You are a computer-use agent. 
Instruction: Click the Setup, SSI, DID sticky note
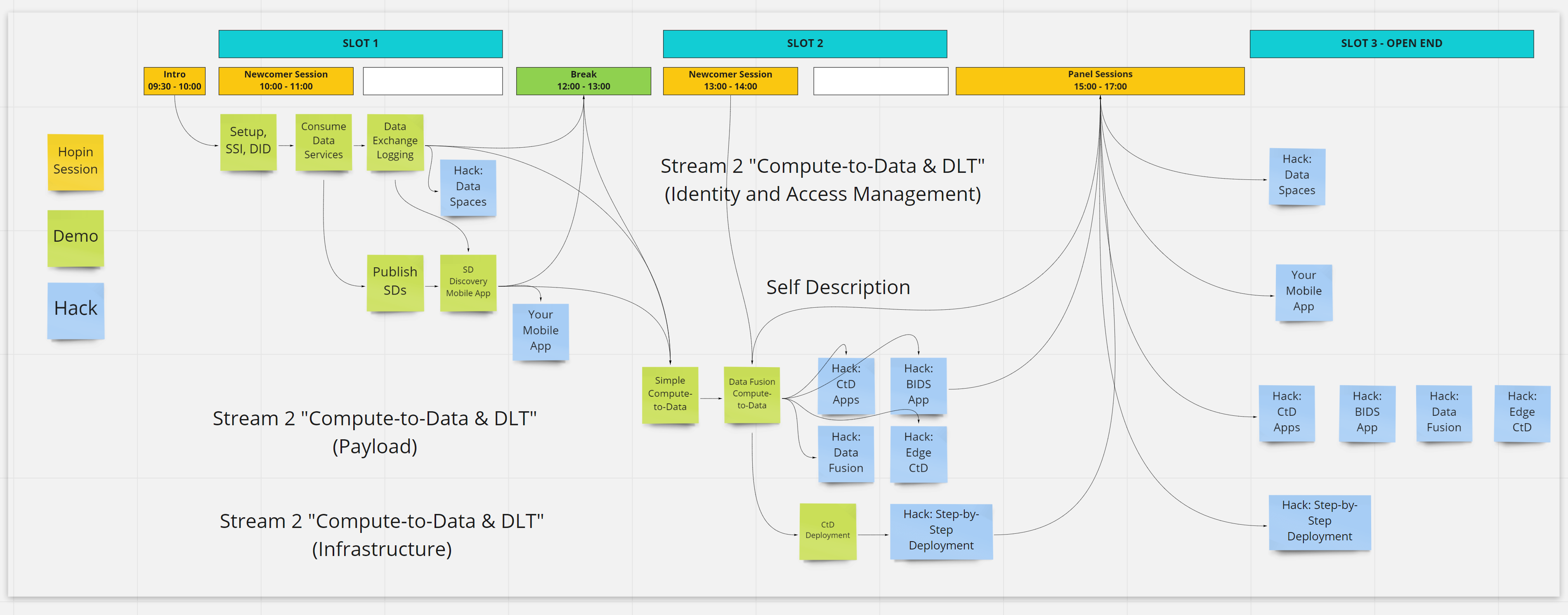point(248,142)
